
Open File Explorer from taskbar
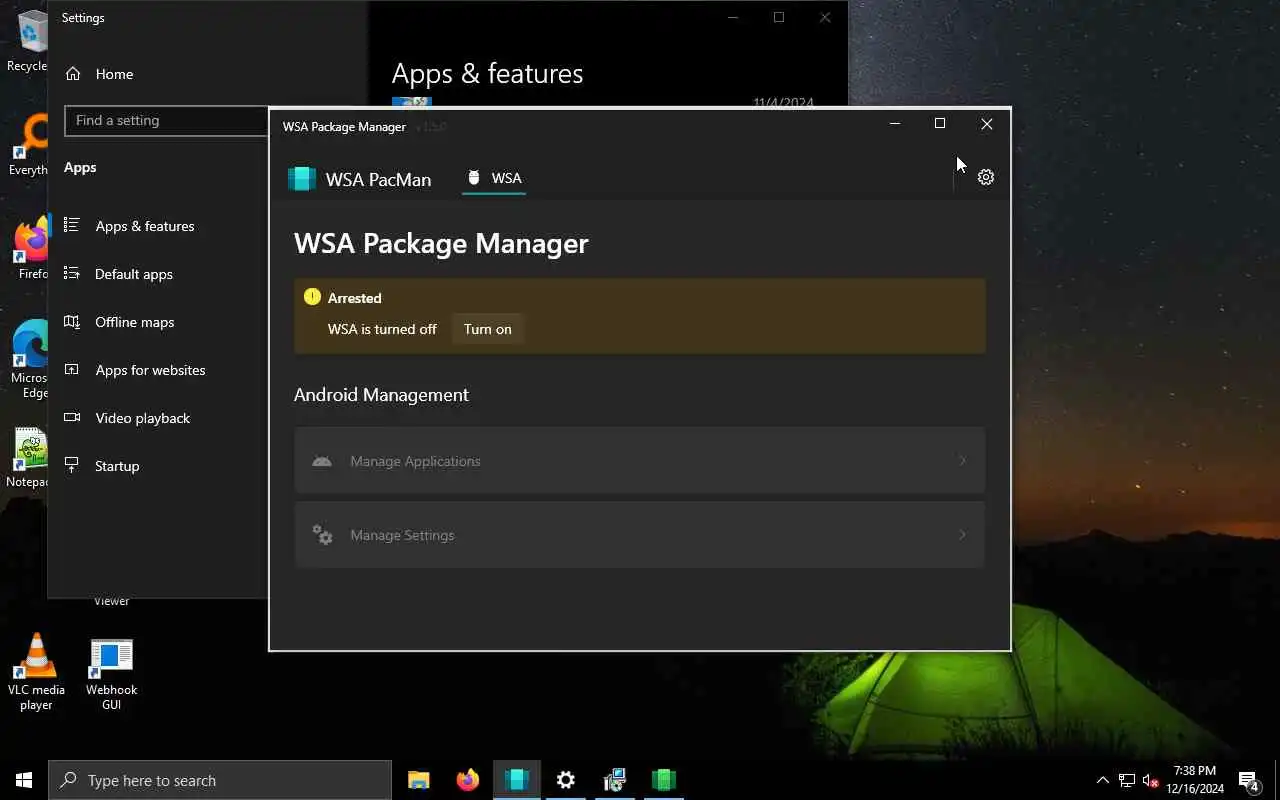[x=419, y=780]
